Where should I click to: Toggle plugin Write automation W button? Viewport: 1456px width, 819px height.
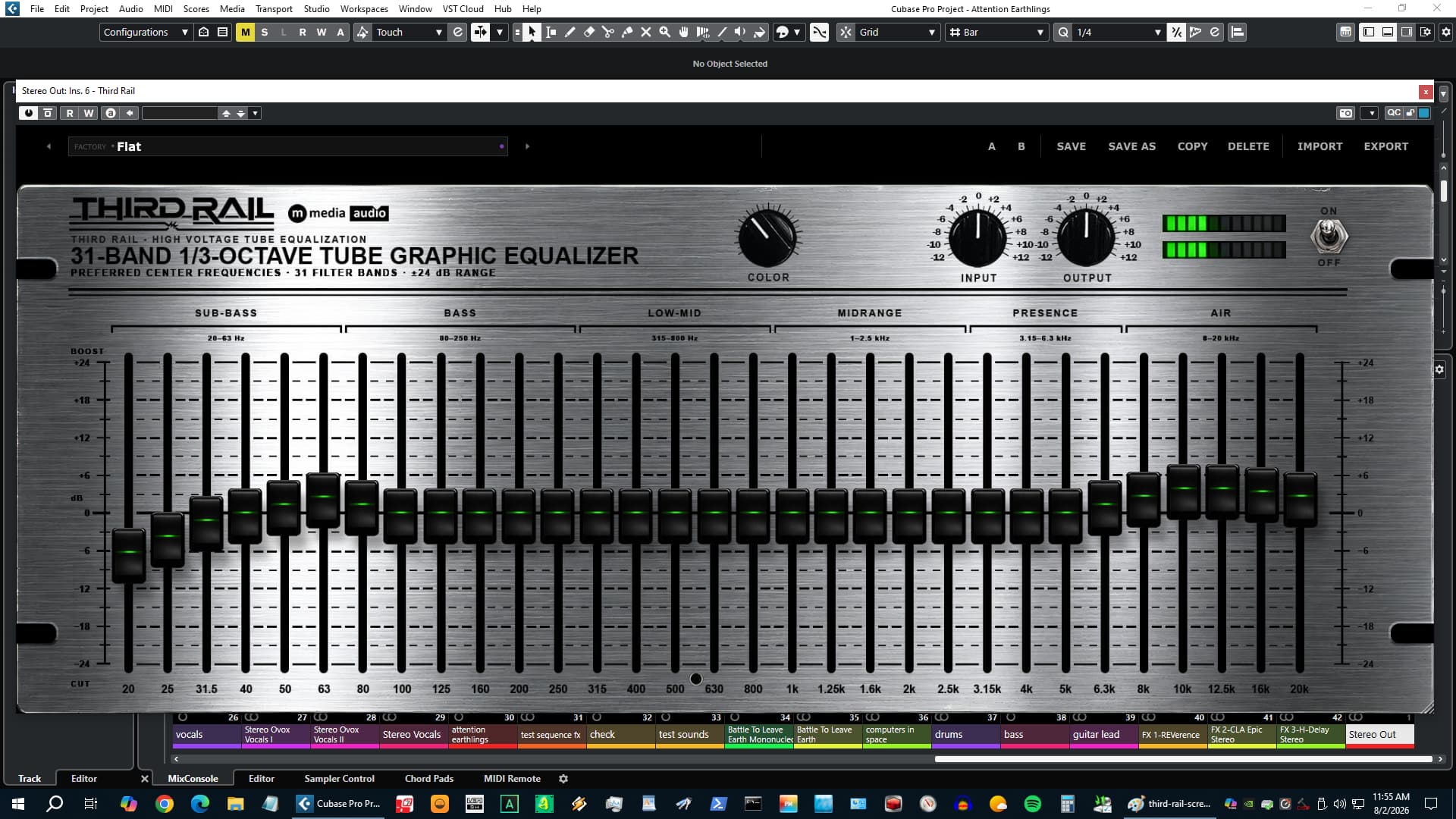pyautogui.click(x=89, y=113)
